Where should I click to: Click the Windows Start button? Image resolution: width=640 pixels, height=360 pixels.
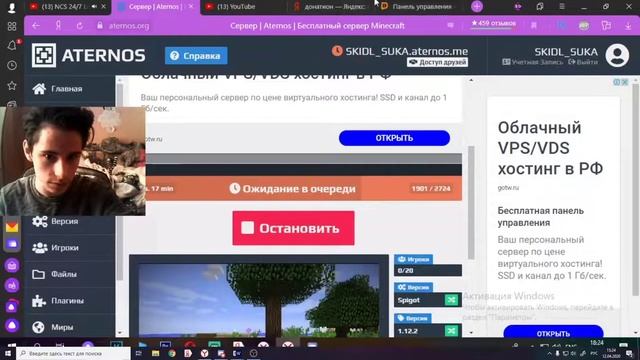pos(8,353)
